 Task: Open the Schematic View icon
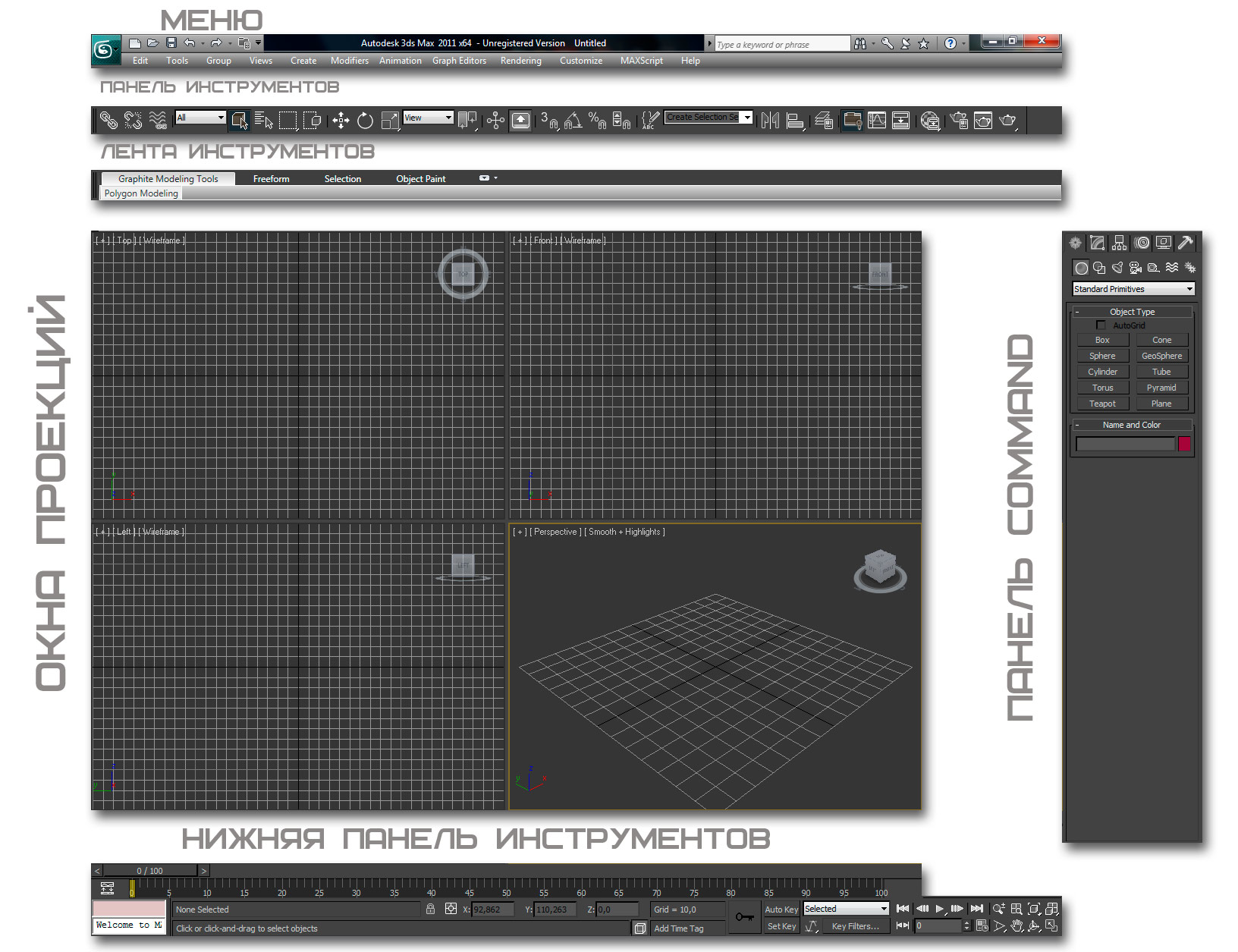tap(900, 120)
